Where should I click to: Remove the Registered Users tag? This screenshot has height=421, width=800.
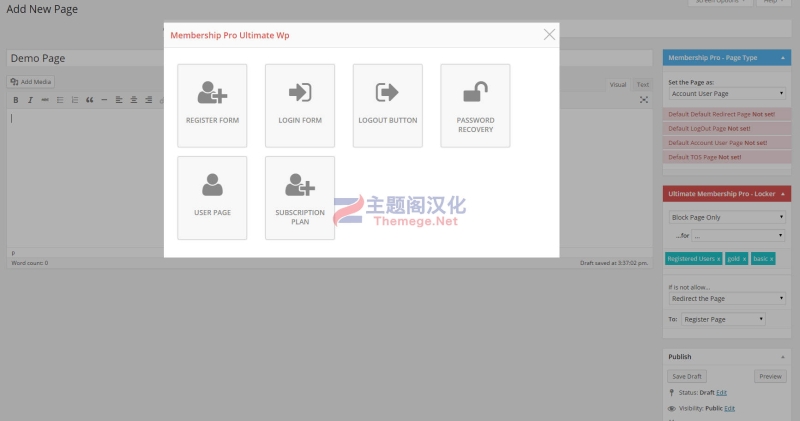pyautogui.click(x=718, y=259)
